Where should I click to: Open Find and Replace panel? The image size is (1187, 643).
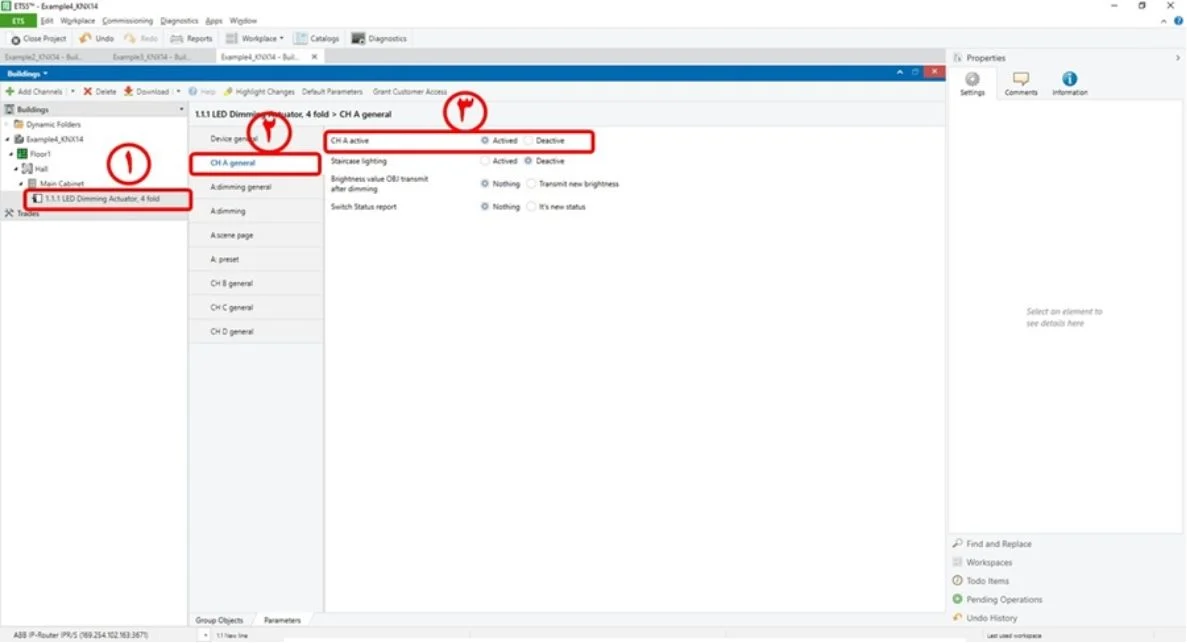coord(992,544)
